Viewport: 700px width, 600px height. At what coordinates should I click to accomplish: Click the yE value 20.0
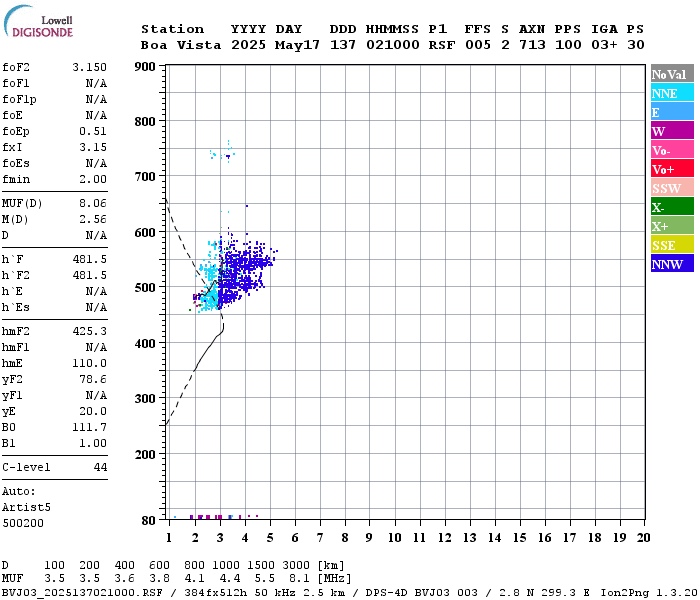coord(93,412)
